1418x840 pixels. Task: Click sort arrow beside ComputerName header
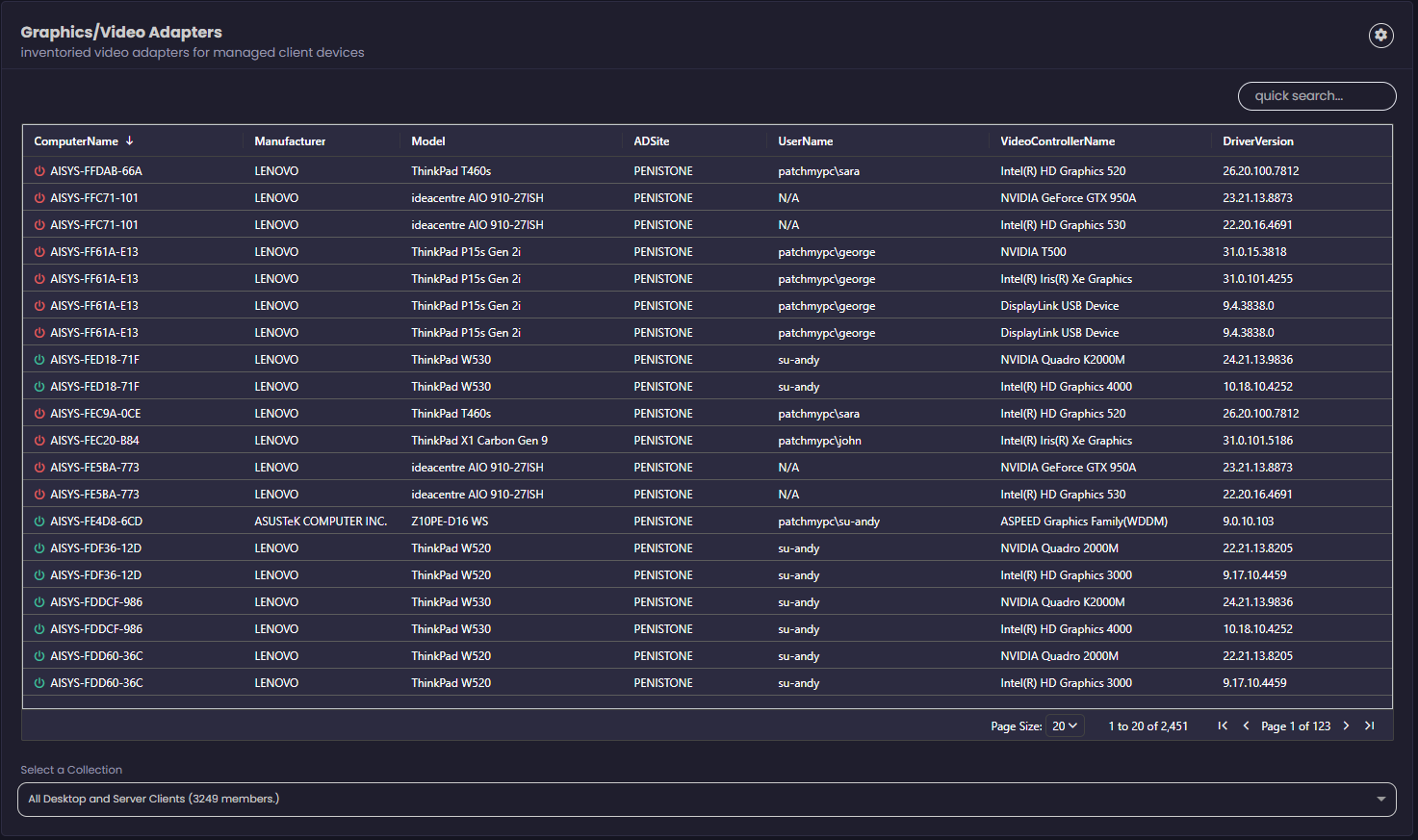pyautogui.click(x=129, y=141)
